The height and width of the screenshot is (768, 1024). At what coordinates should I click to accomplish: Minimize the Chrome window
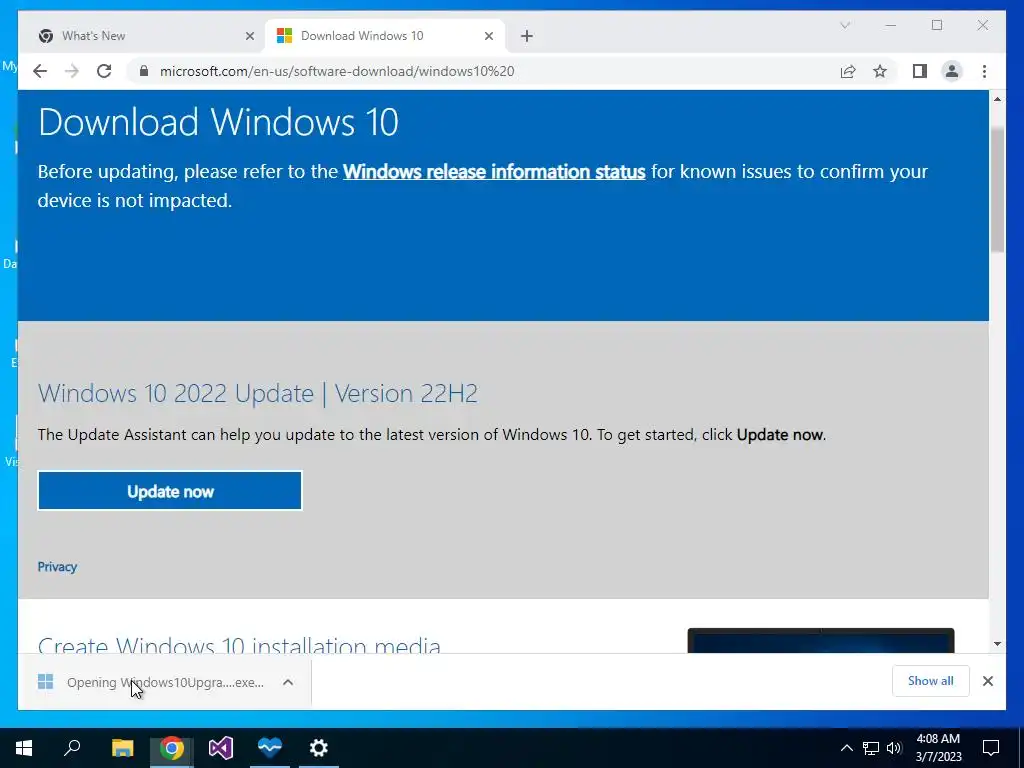pyautogui.click(x=891, y=25)
